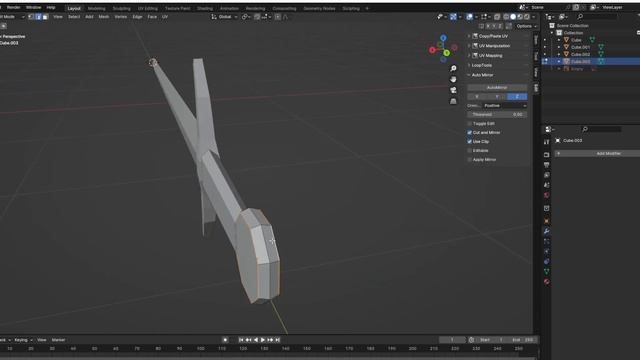Toggle the auto keying record button
This screenshot has height=360, width=640.
(x=225, y=340)
